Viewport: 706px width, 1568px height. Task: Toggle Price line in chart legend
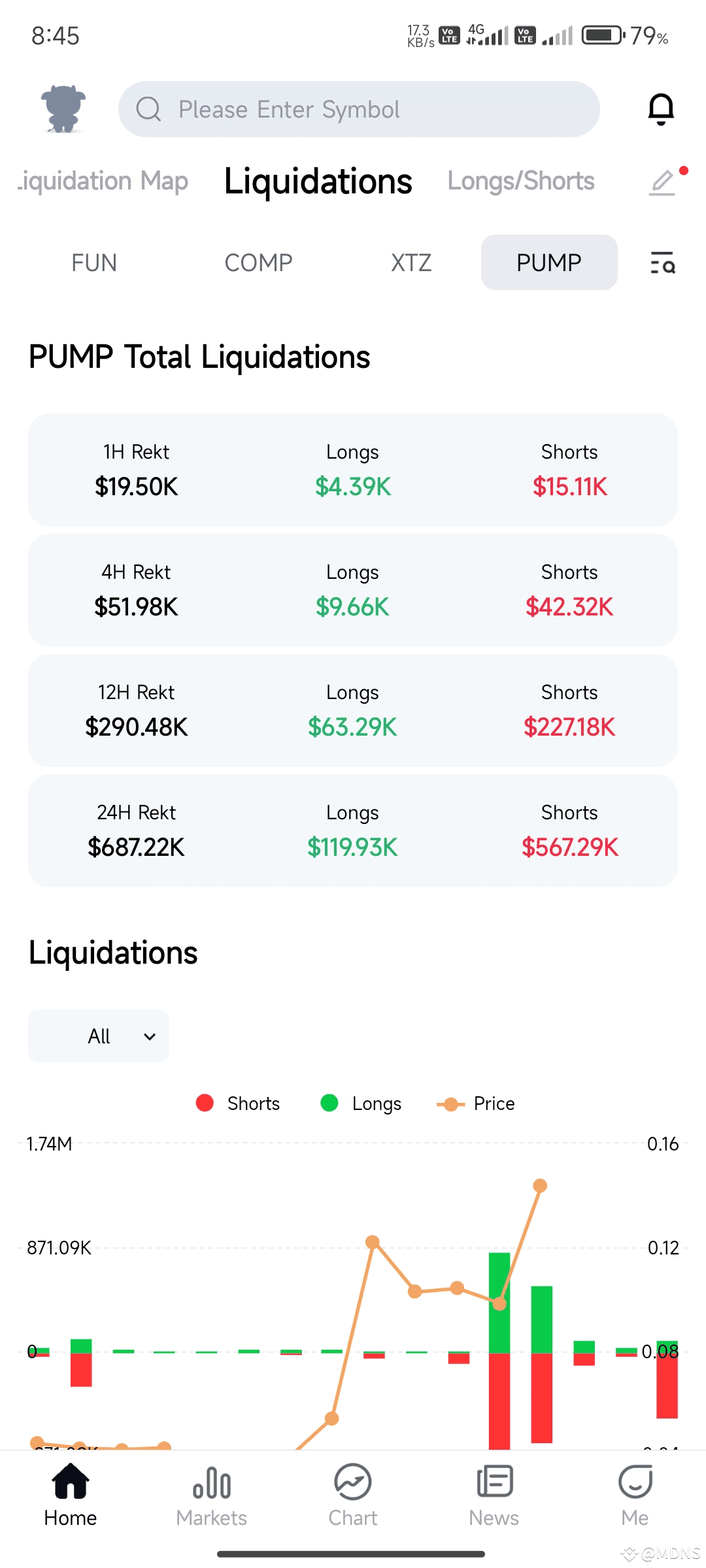pos(476,1103)
